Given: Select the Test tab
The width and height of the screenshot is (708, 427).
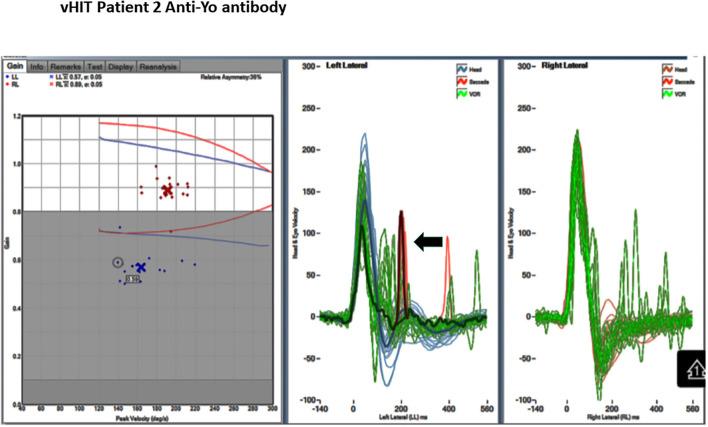Looking at the screenshot, I should 95,66.
